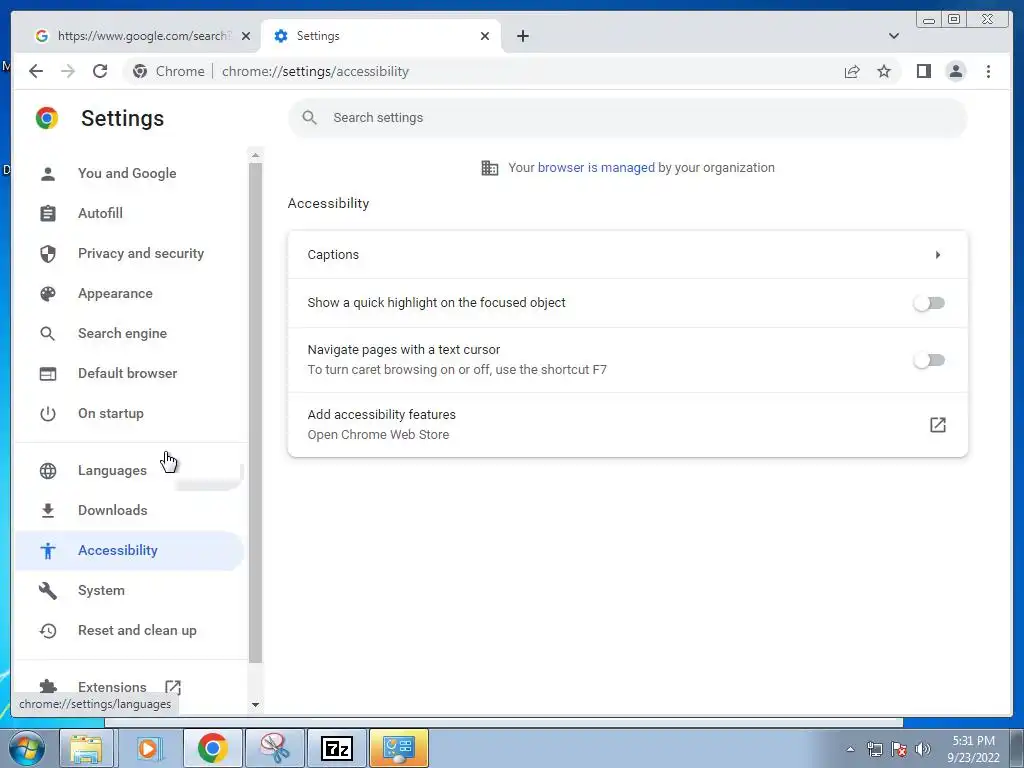Click the Chrome site info icon
This screenshot has width=1024, height=768.
(x=140, y=71)
